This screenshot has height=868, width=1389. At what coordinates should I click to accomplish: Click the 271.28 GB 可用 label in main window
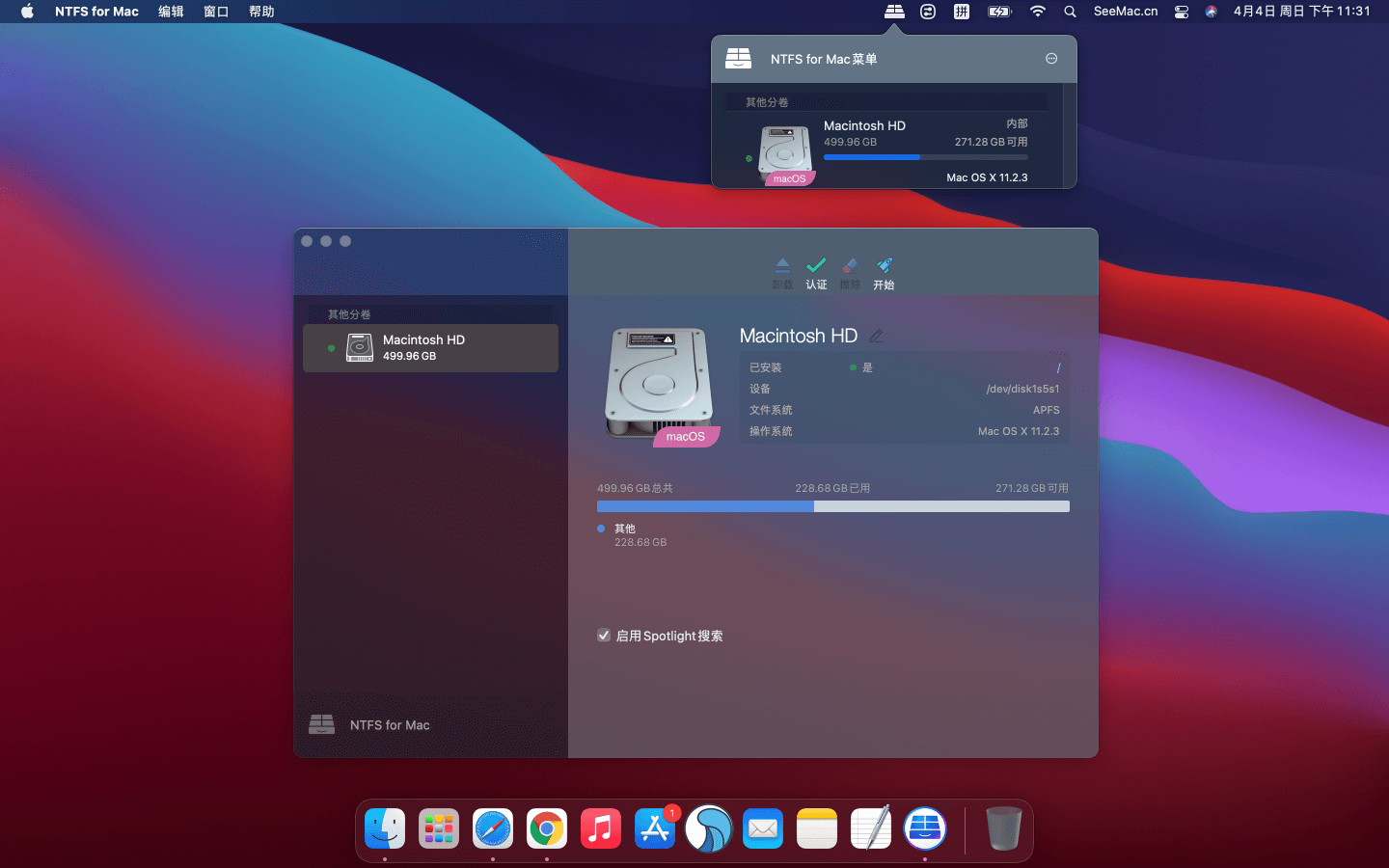pyautogui.click(x=1032, y=488)
